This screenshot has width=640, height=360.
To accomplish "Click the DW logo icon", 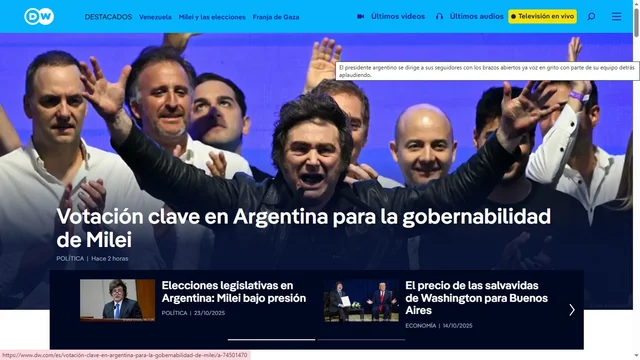I will coord(39,17).
